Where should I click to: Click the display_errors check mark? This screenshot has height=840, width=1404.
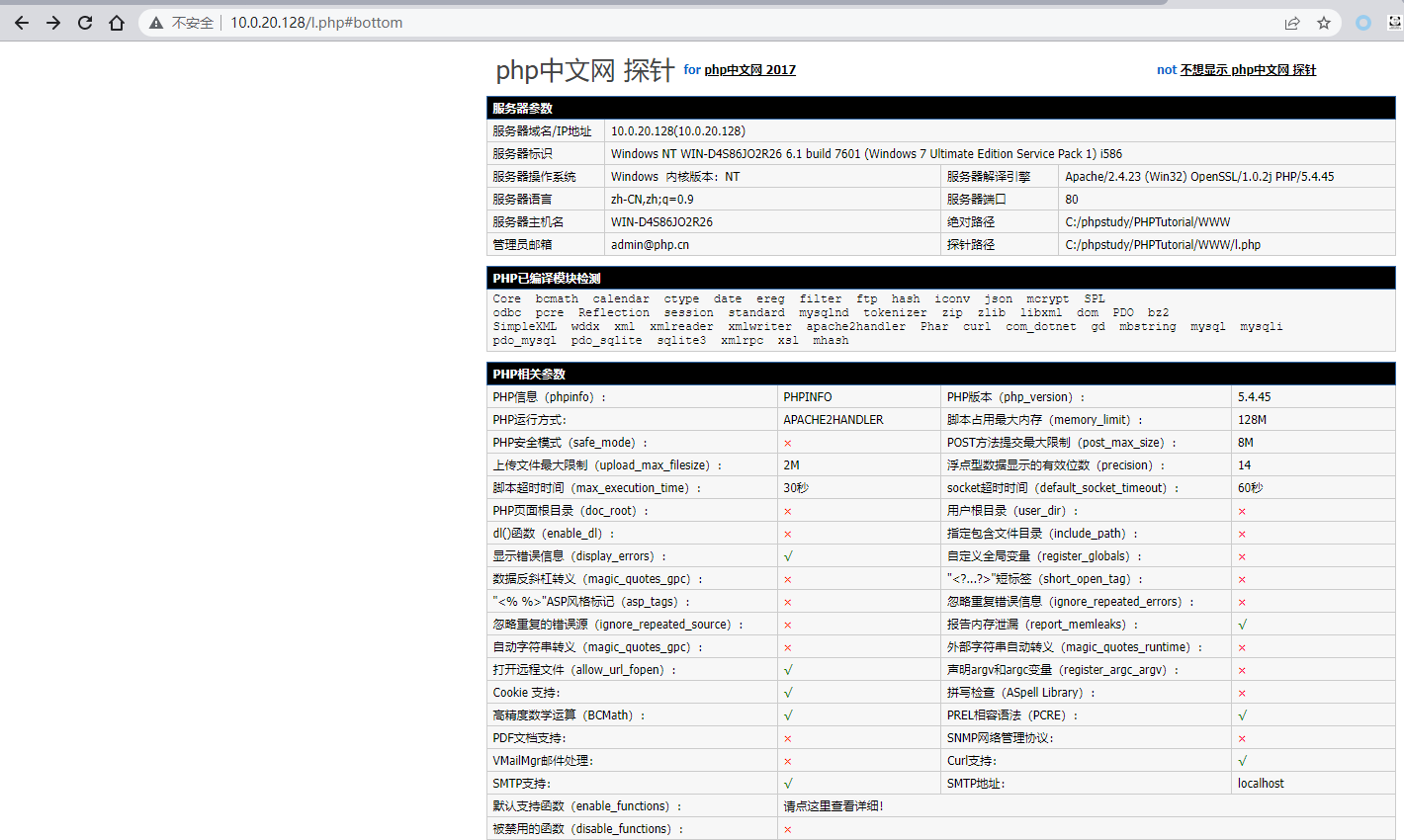coord(788,556)
